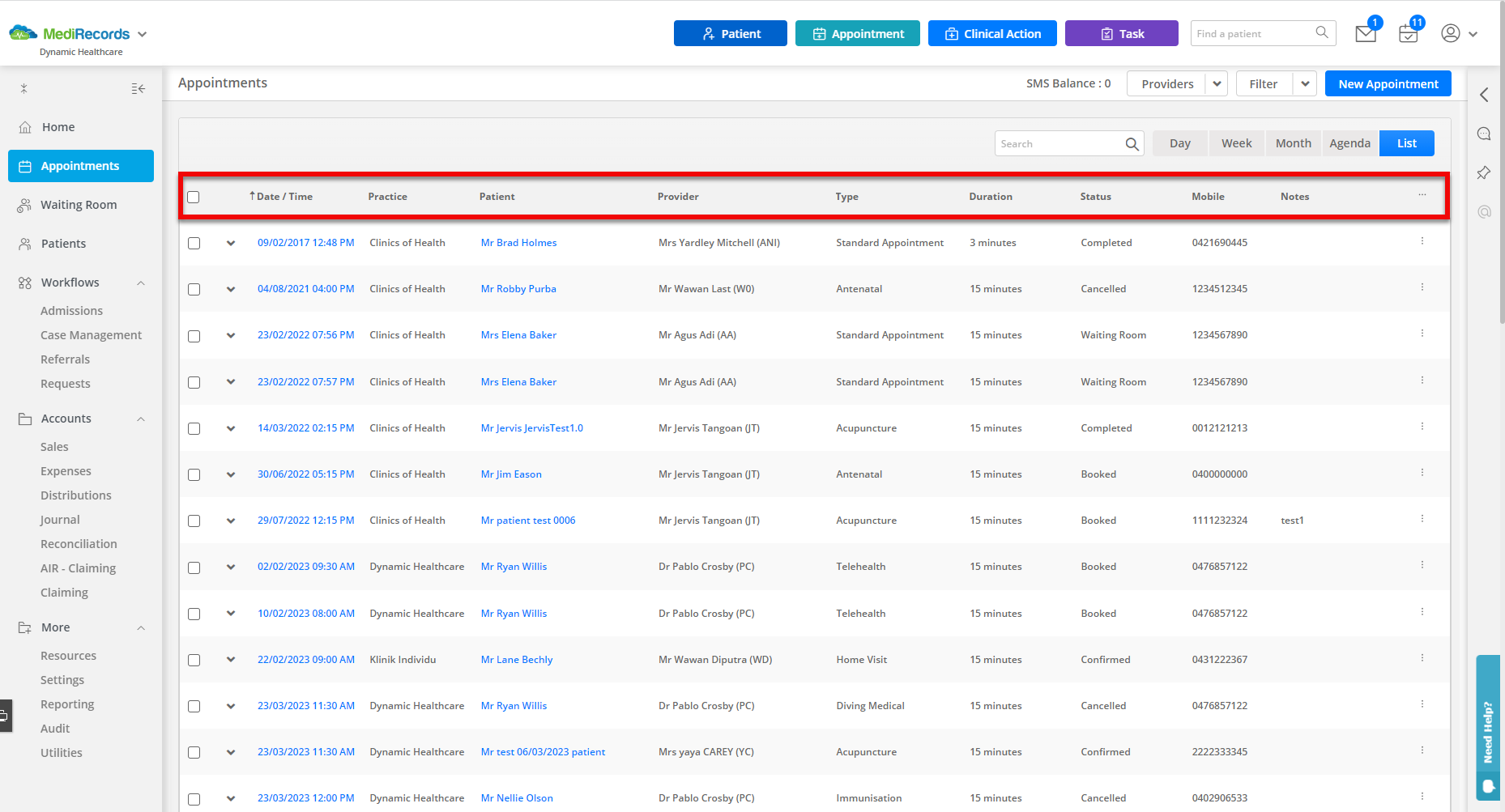
Task: Select checkbox for 22/02/2023 09:00 AM appointment
Action: pyautogui.click(x=194, y=660)
